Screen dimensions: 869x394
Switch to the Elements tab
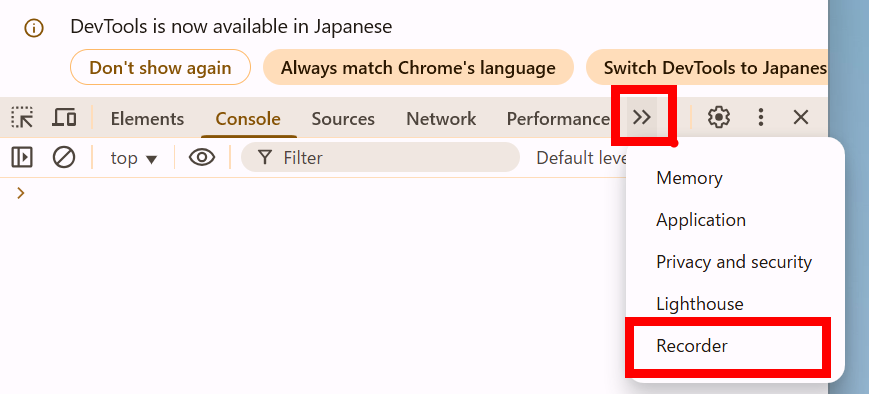click(x=147, y=119)
